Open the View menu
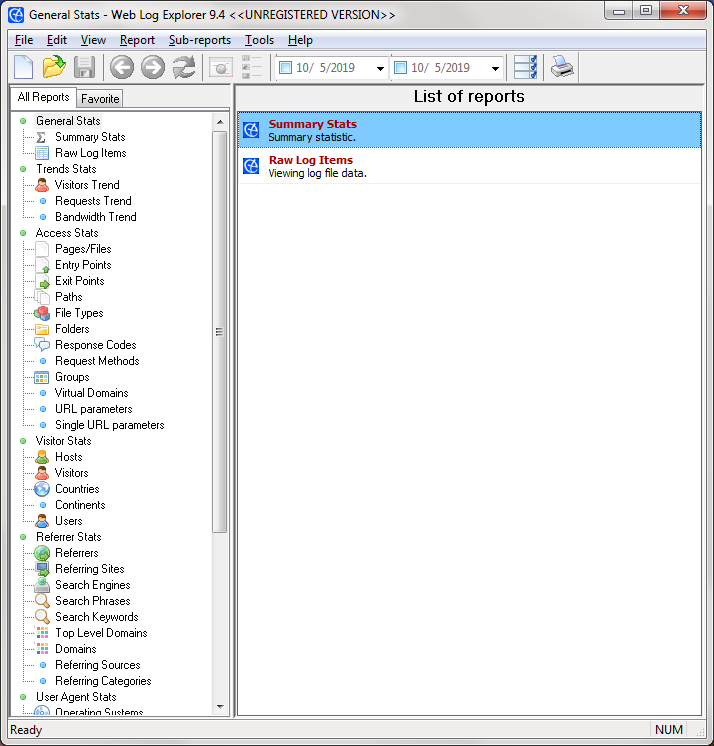The height and width of the screenshot is (746, 714). point(93,40)
